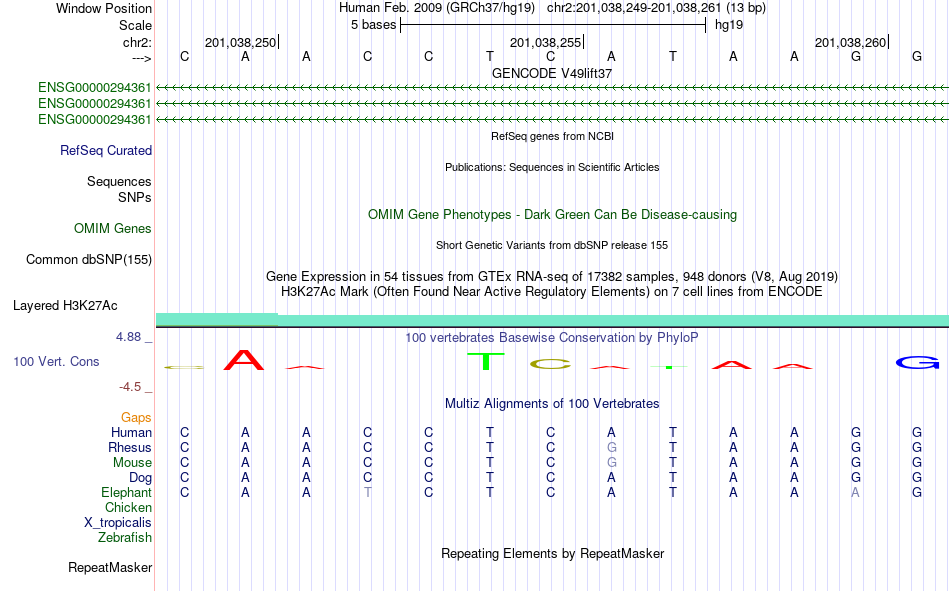Select the Common dbSNP(155) track label
Image resolution: width=950 pixels, height=591 pixels.
tap(88, 259)
